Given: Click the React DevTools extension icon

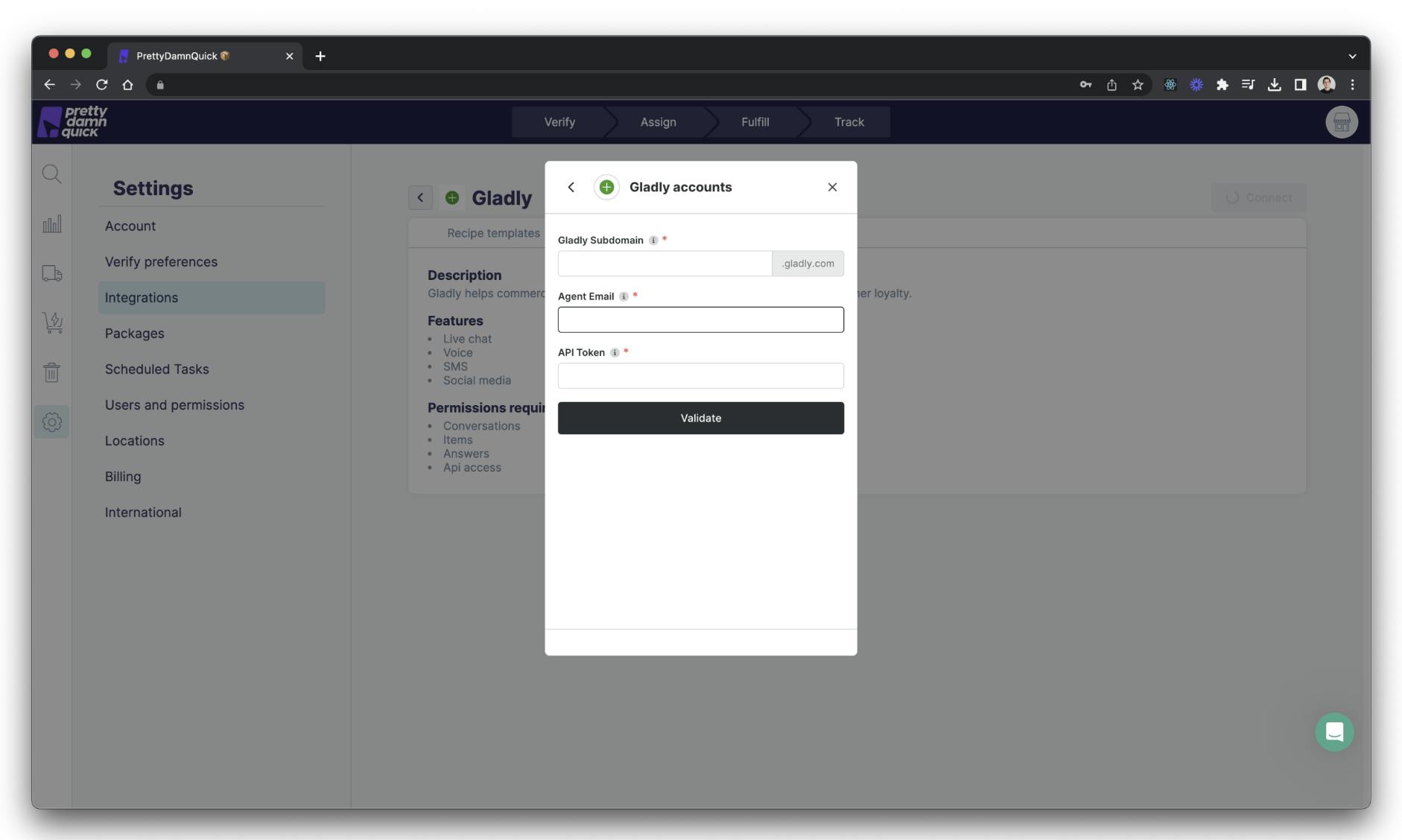Looking at the screenshot, I should [1170, 85].
